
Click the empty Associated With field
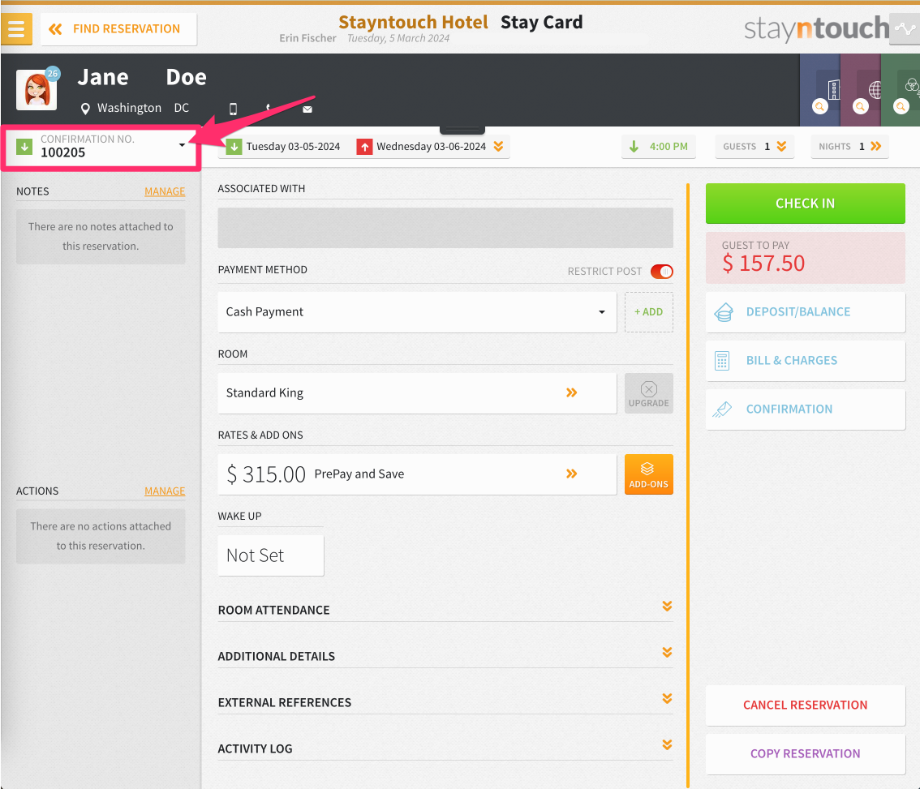click(445, 228)
